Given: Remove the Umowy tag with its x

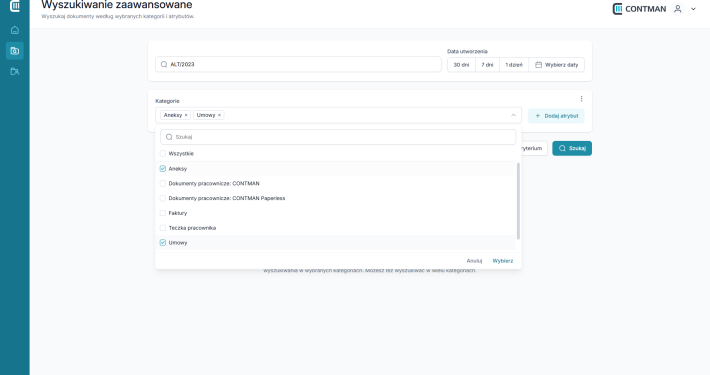Looking at the screenshot, I should 219,115.
